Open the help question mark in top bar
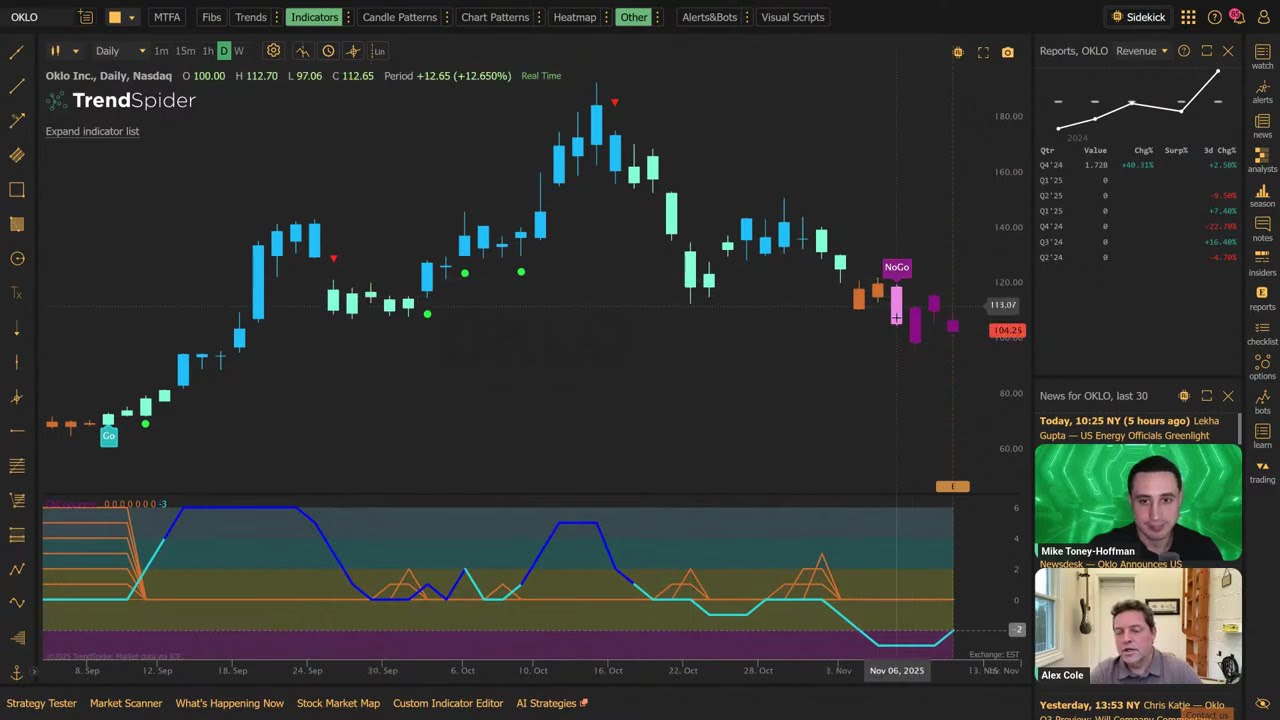The image size is (1280, 720). [1214, 17]
